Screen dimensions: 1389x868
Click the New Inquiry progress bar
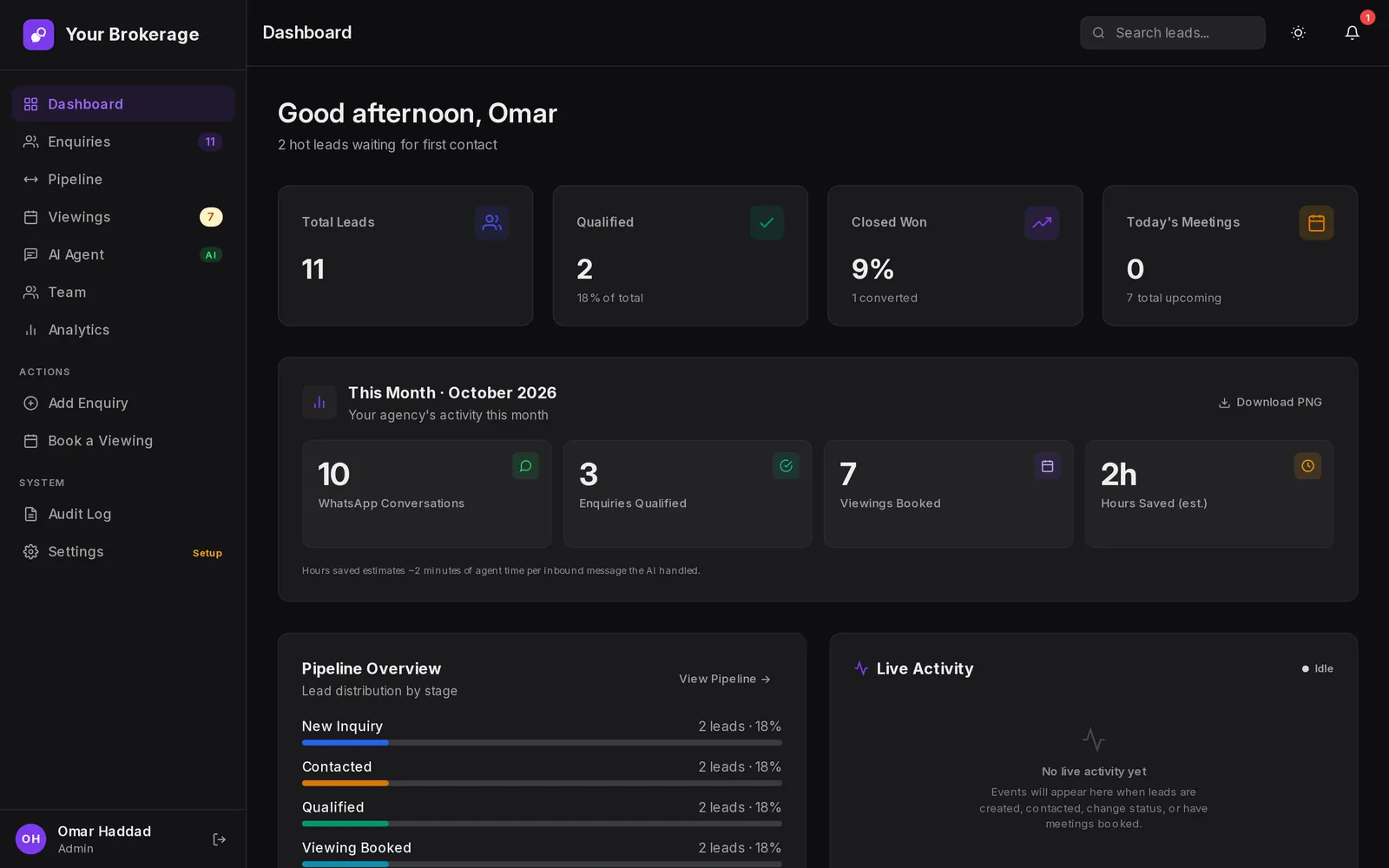[x=542, y=743]
